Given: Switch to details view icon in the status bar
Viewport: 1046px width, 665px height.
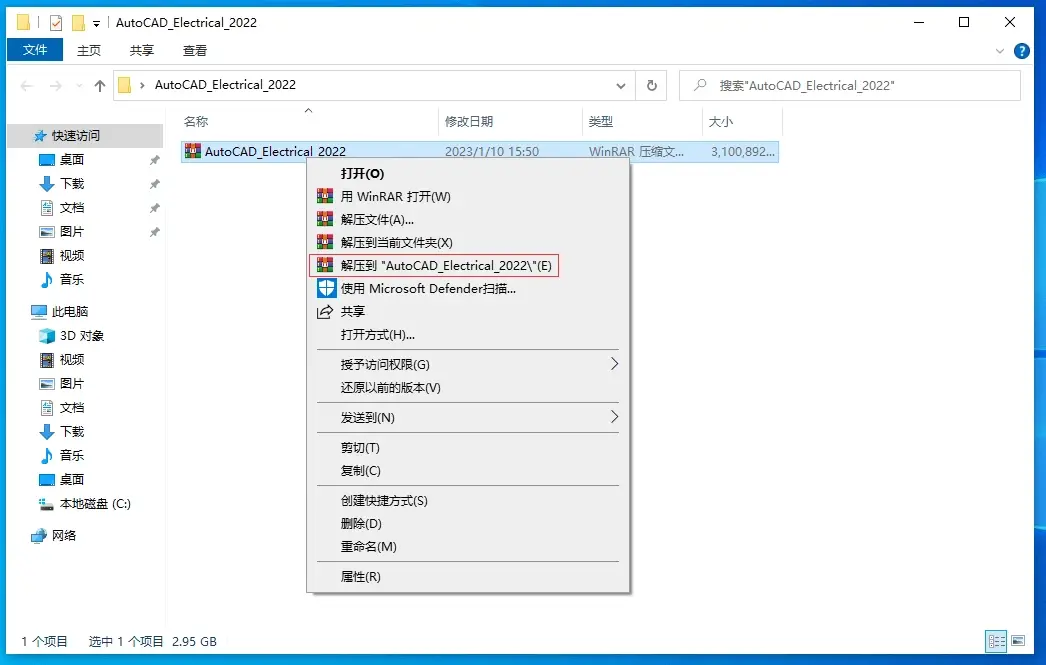Looking at the screenshot, I should pyautogui.click(x=997, y=642).
